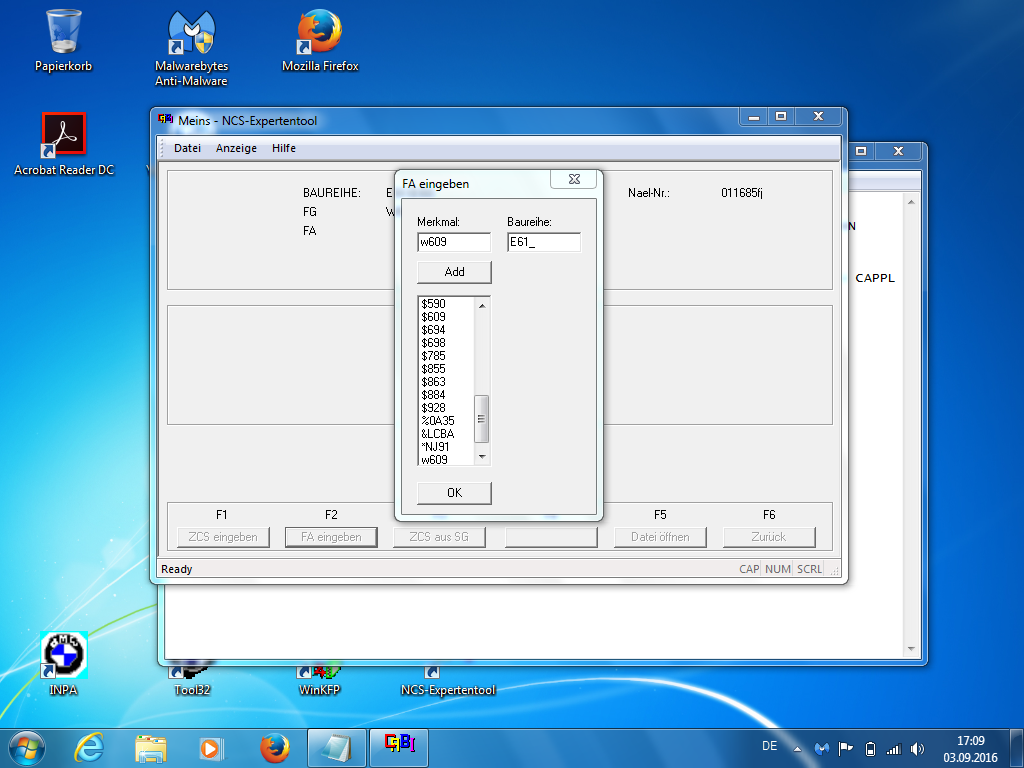
Task: Open the Datei menu
Action: (187, 148)
